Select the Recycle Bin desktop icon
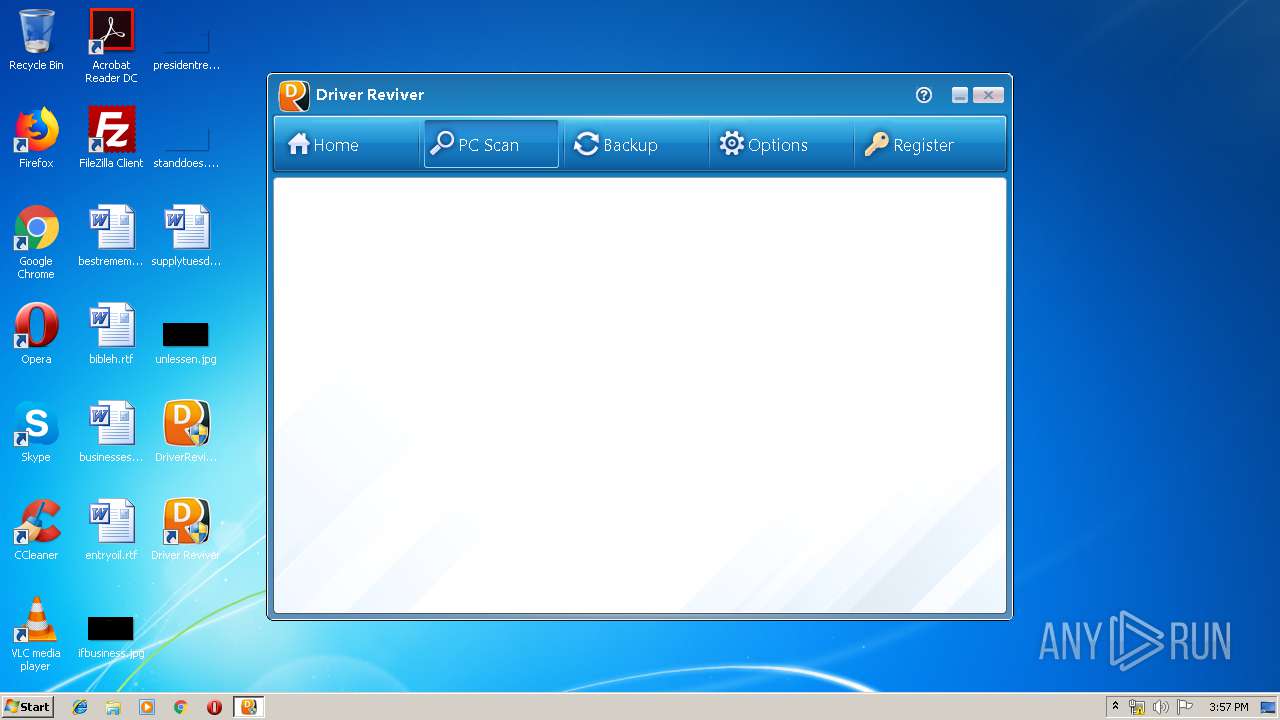Image resolution: width=1280 pixels, height=720 pixels. tap(36, 40)
